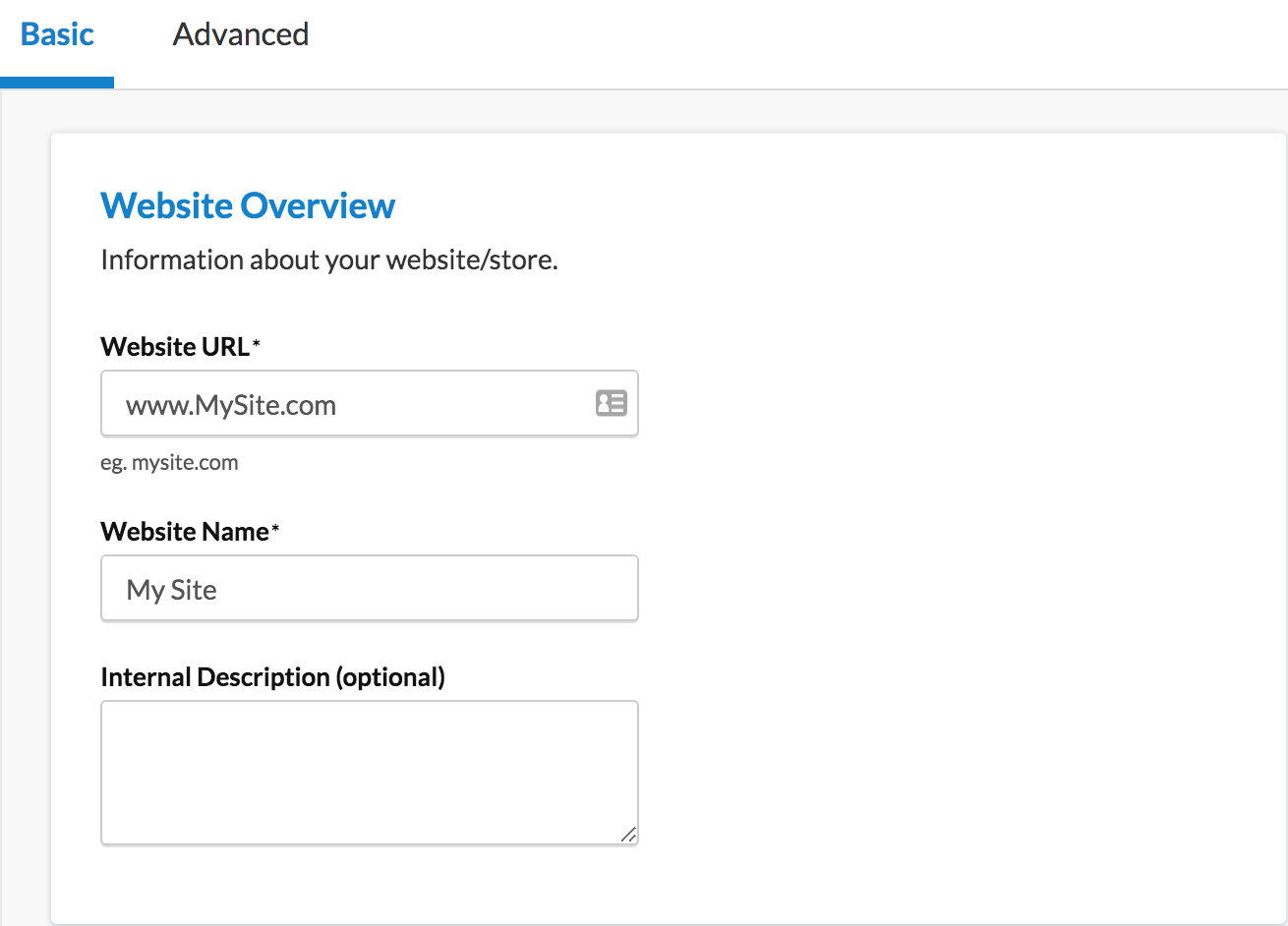Click empty white space right of Website Overview
The image size is (1288, 926).
(836, 206)
